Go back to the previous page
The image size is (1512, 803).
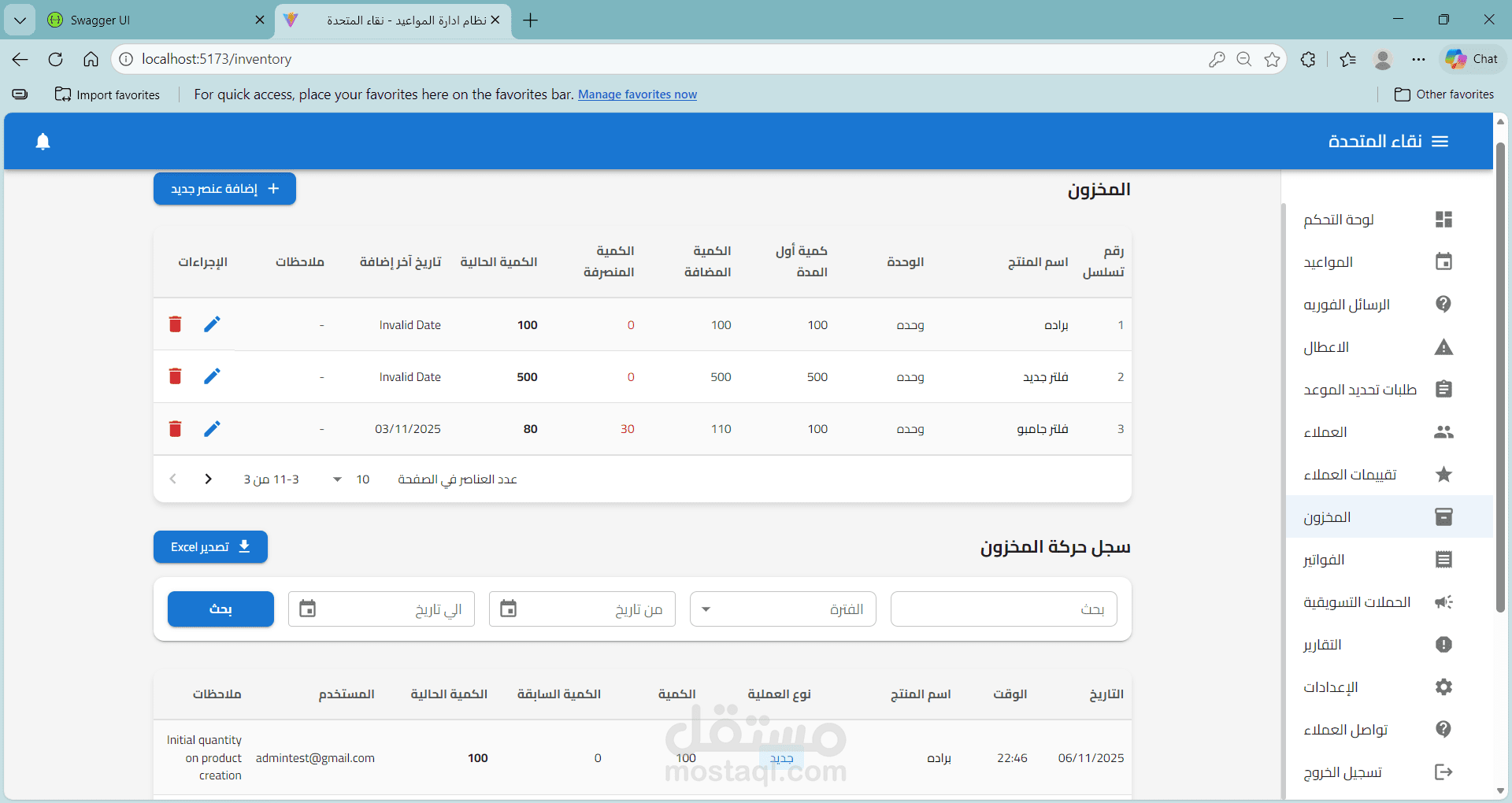(20, 59)
